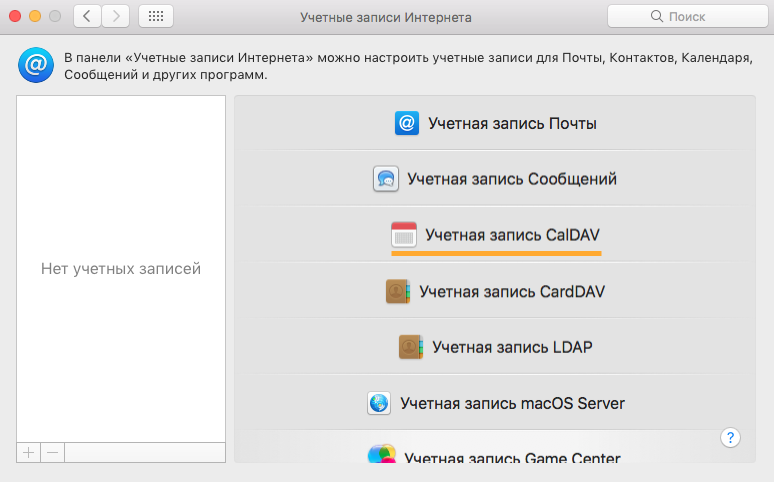Click the macOS Server globe icon
The image size is (774, 482).
pos(379,403)
